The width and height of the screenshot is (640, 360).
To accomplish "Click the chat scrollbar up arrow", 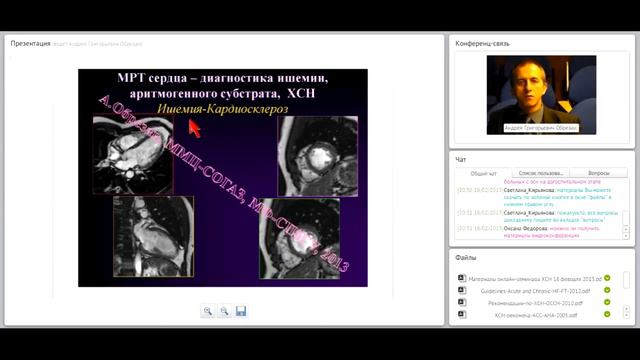I will (x=626, y=229).
